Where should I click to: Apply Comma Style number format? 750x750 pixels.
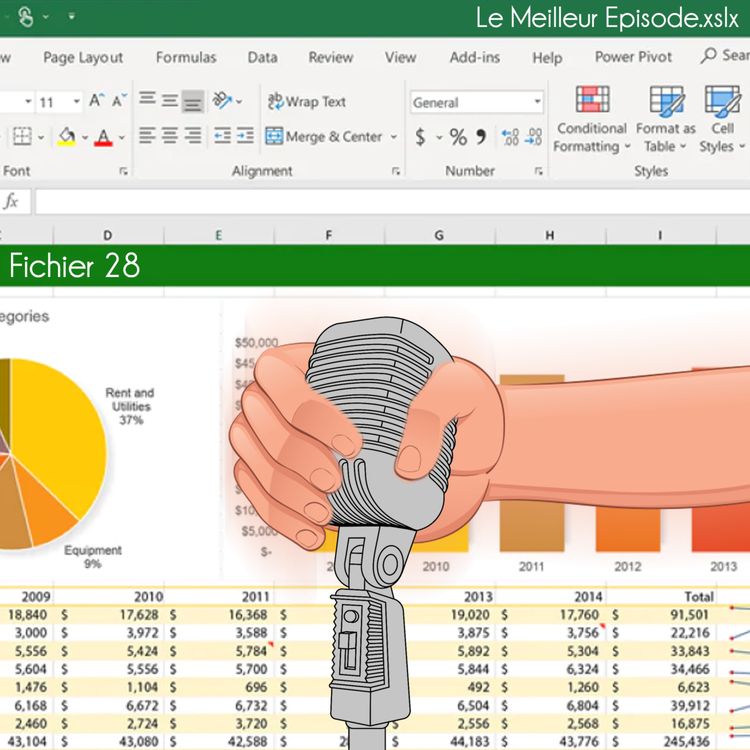(x=480, y=137)
